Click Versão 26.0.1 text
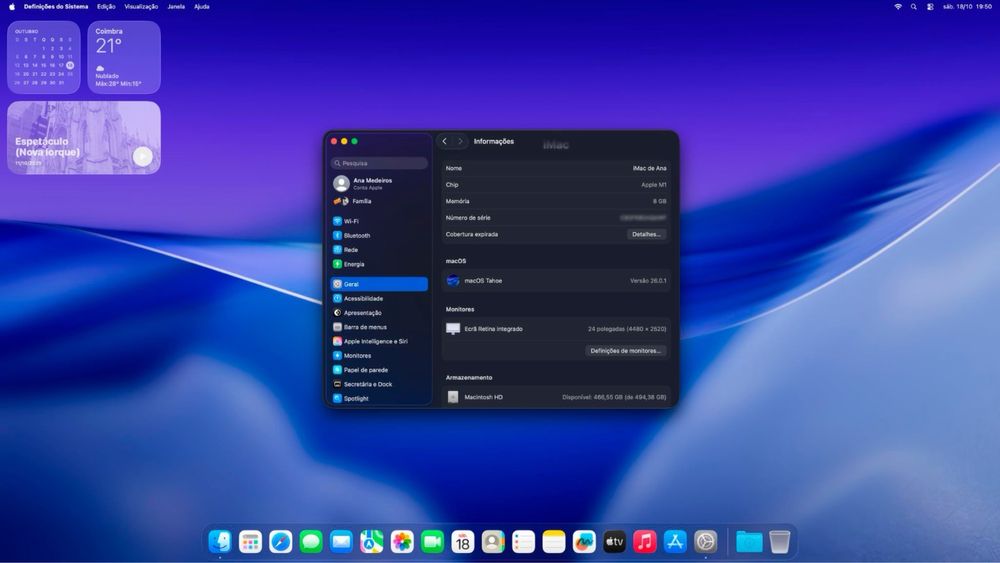The image size is (1000, 563). tap(648, 281)
